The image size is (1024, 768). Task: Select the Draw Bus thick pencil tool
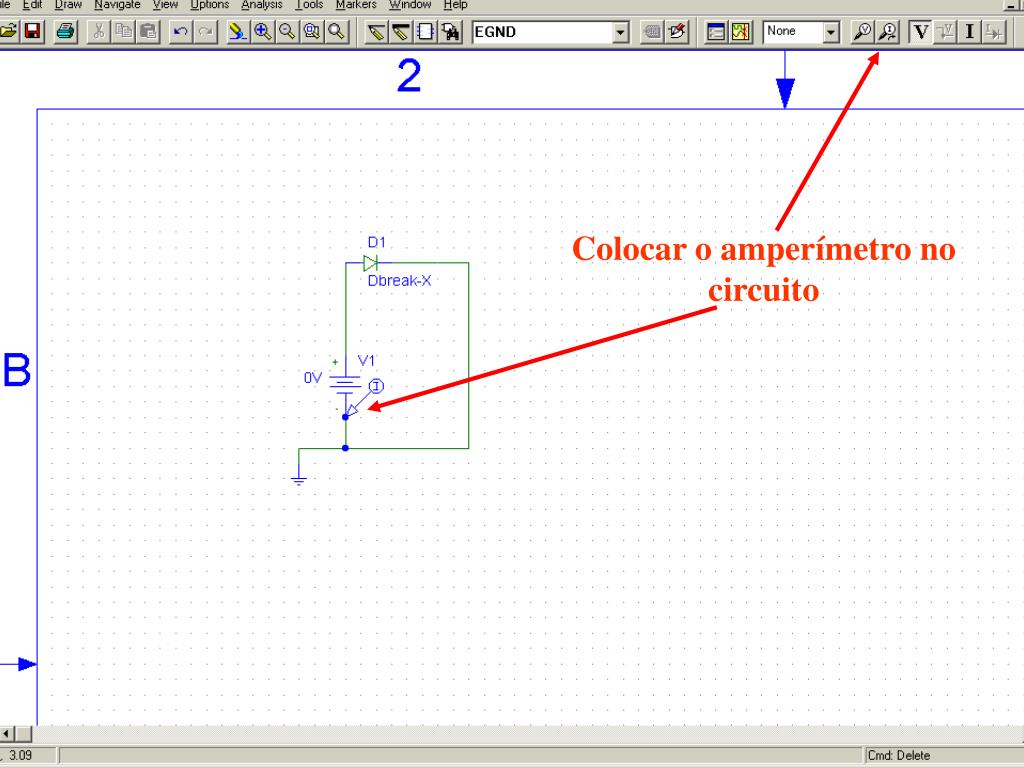[400, 31]
